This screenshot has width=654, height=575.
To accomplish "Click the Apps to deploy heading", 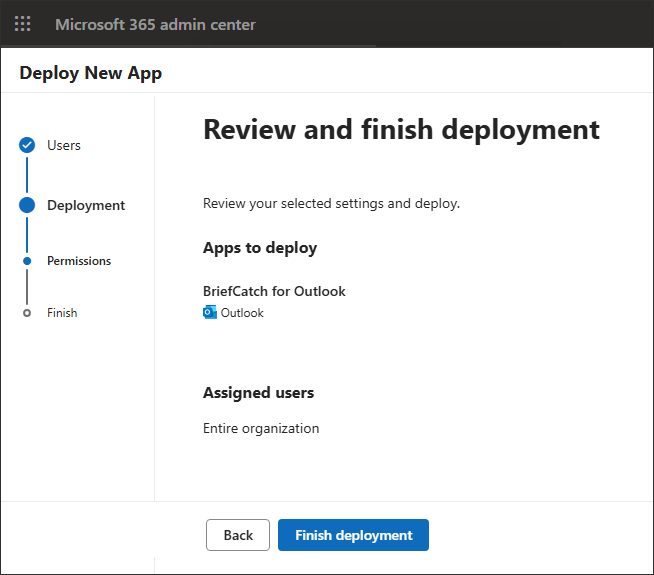I will (x=260, y=248).
